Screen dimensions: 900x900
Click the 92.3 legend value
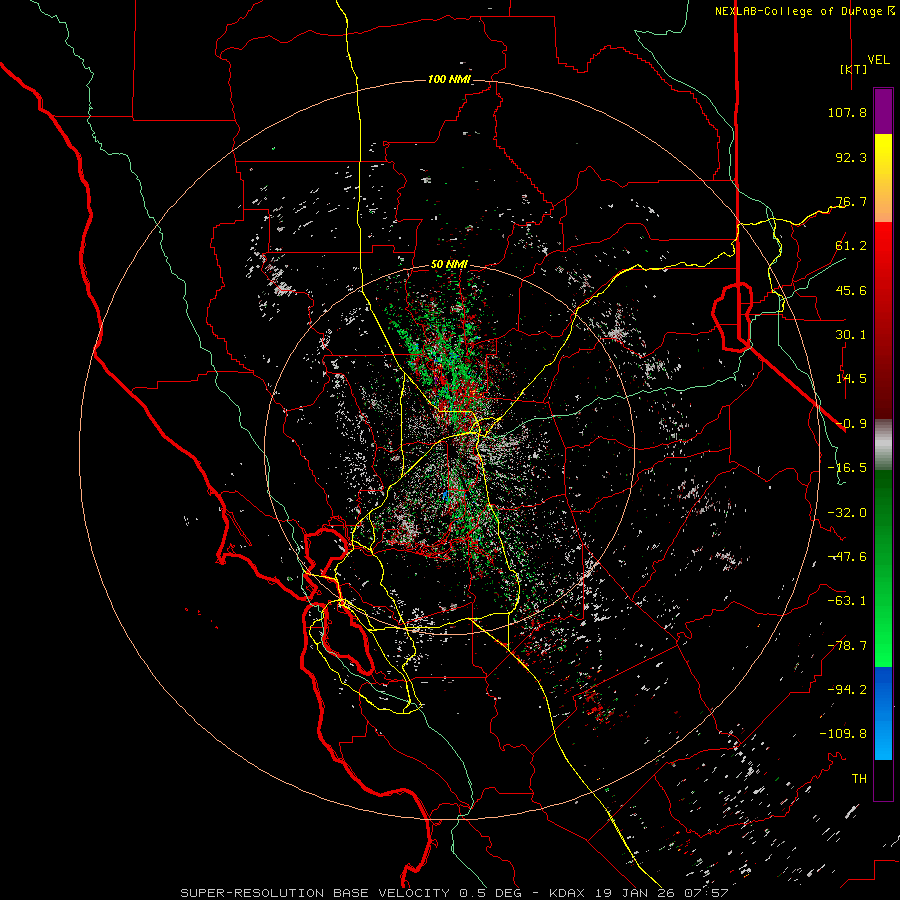tap(851, 157)
